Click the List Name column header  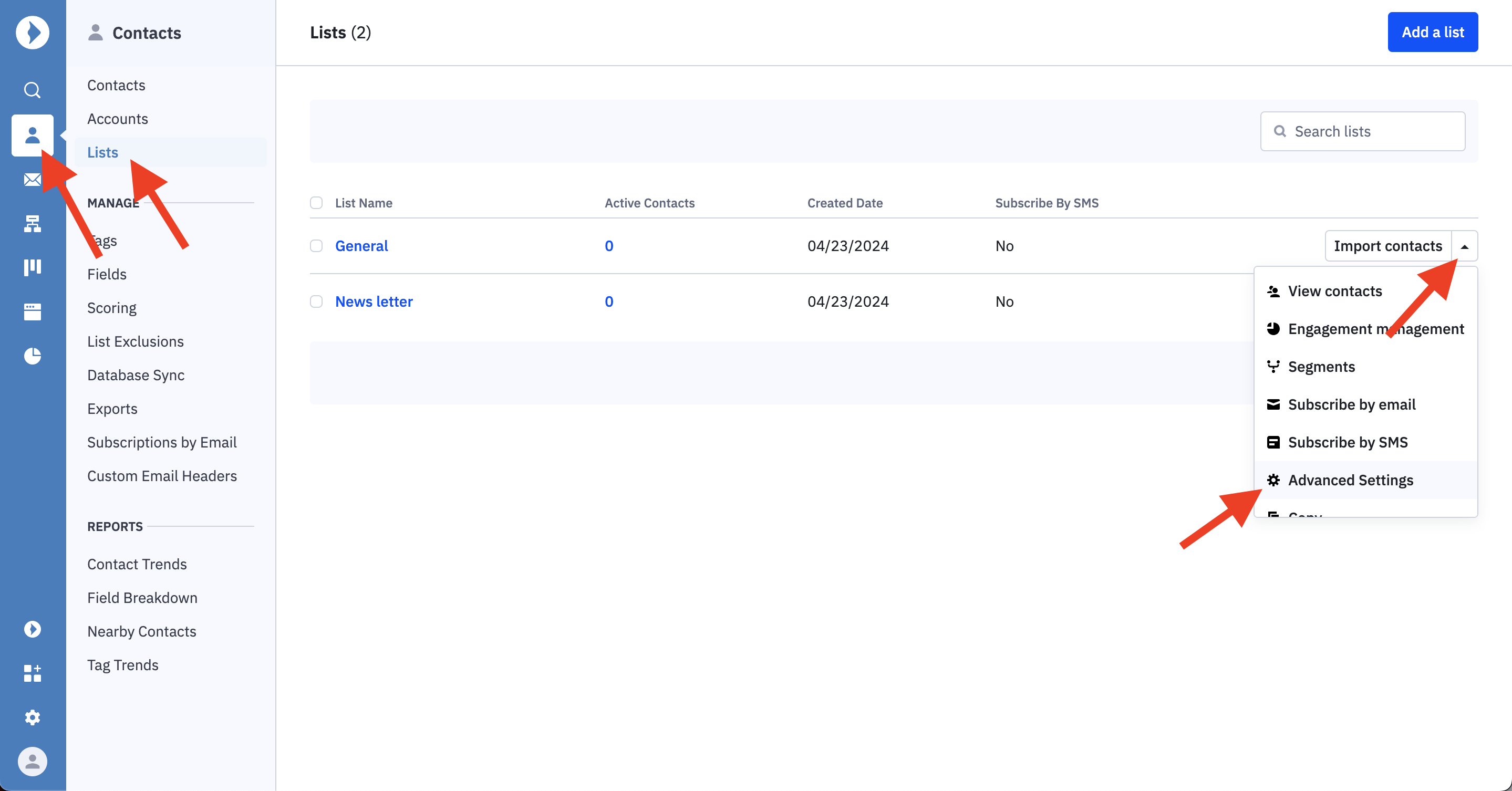(x=364, y=203)
